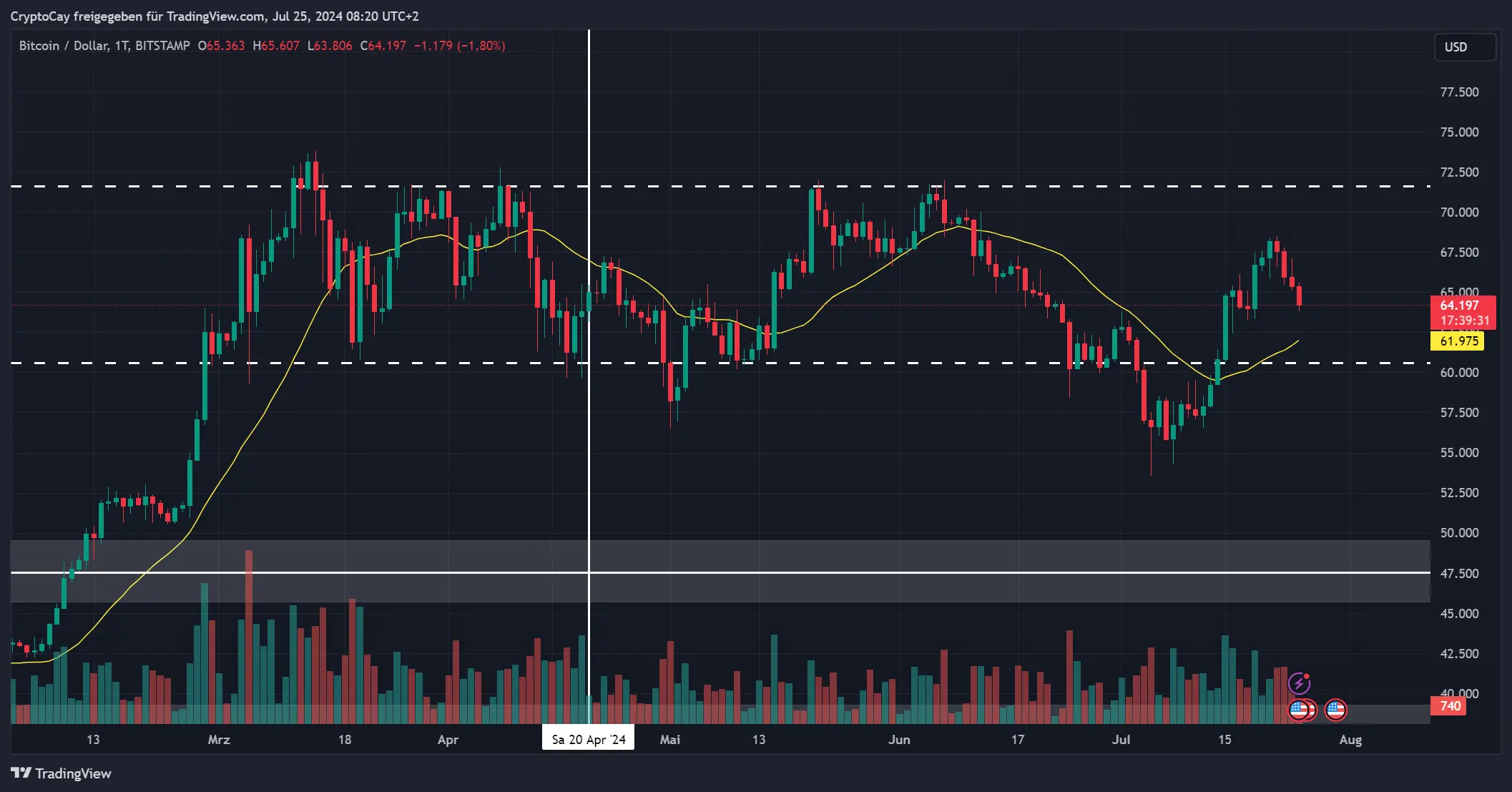Viewport: 1512px width, 792px height.
Task: Click the 55.000 price axis label
Action: (1459, 452)
